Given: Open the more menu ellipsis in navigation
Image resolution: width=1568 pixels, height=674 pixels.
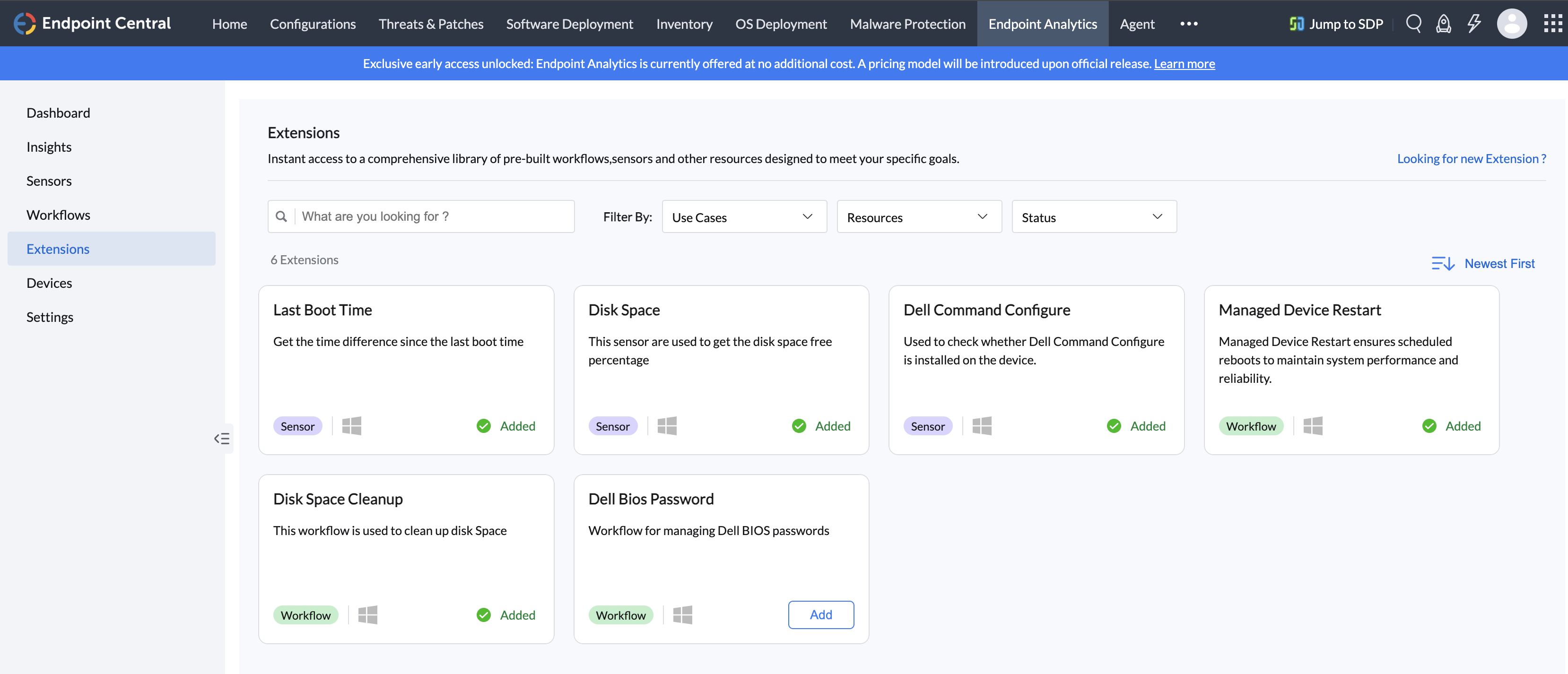Looking at the screenshot, I should pos(1188,24).
